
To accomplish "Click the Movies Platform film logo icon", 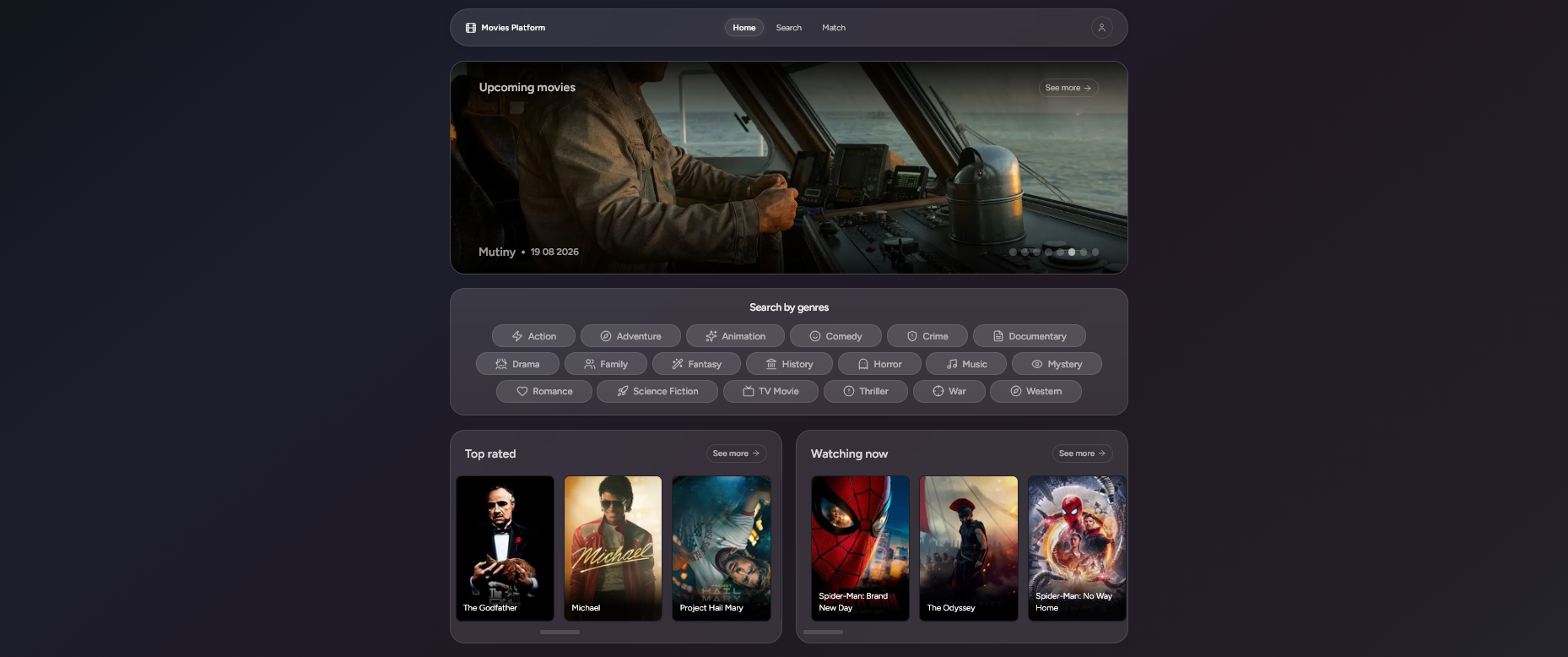I will click(x=471, y=28).
